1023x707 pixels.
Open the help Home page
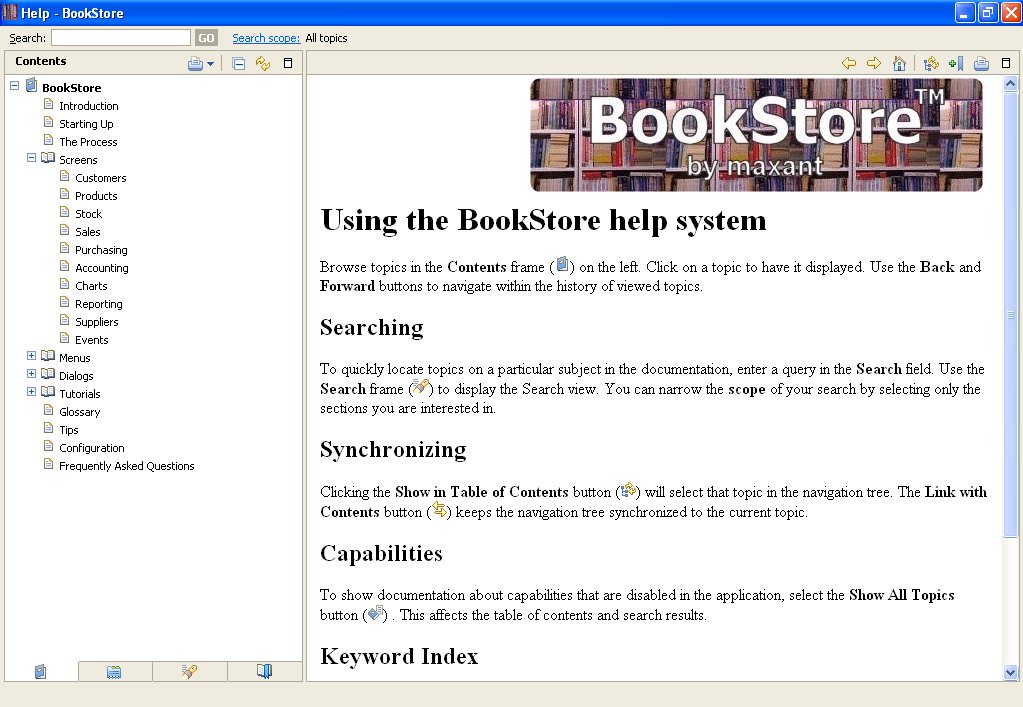pos(899,63)
